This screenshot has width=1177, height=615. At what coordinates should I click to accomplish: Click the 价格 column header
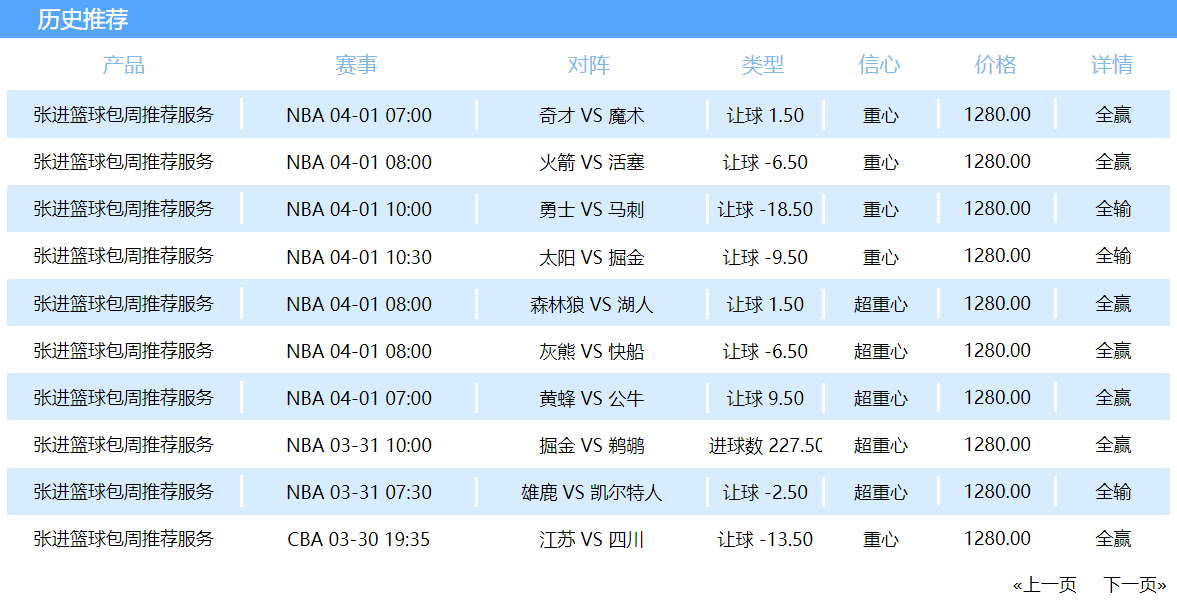tap(996, 65)
